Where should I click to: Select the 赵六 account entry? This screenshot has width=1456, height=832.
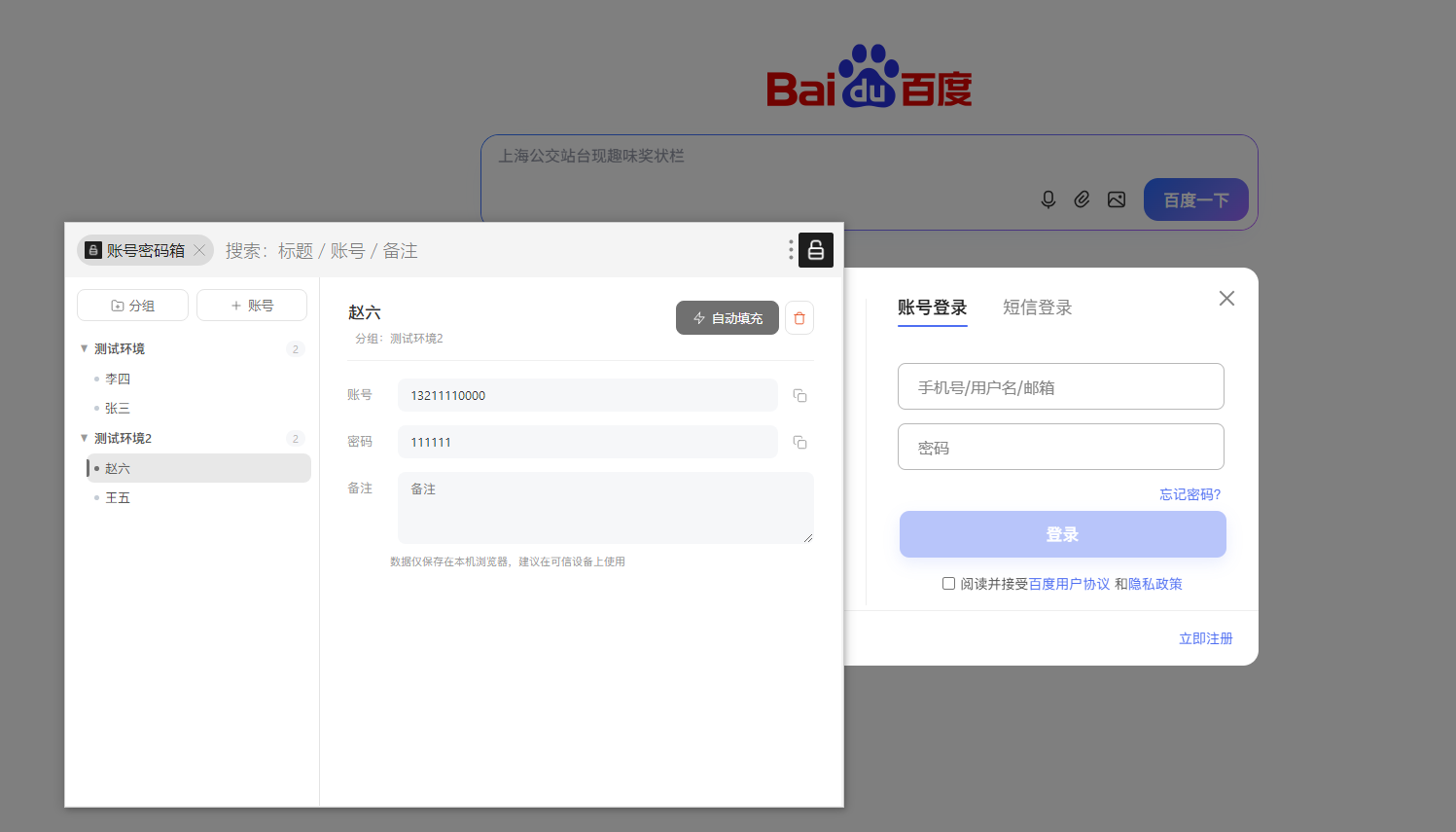[x=198, y=468]
